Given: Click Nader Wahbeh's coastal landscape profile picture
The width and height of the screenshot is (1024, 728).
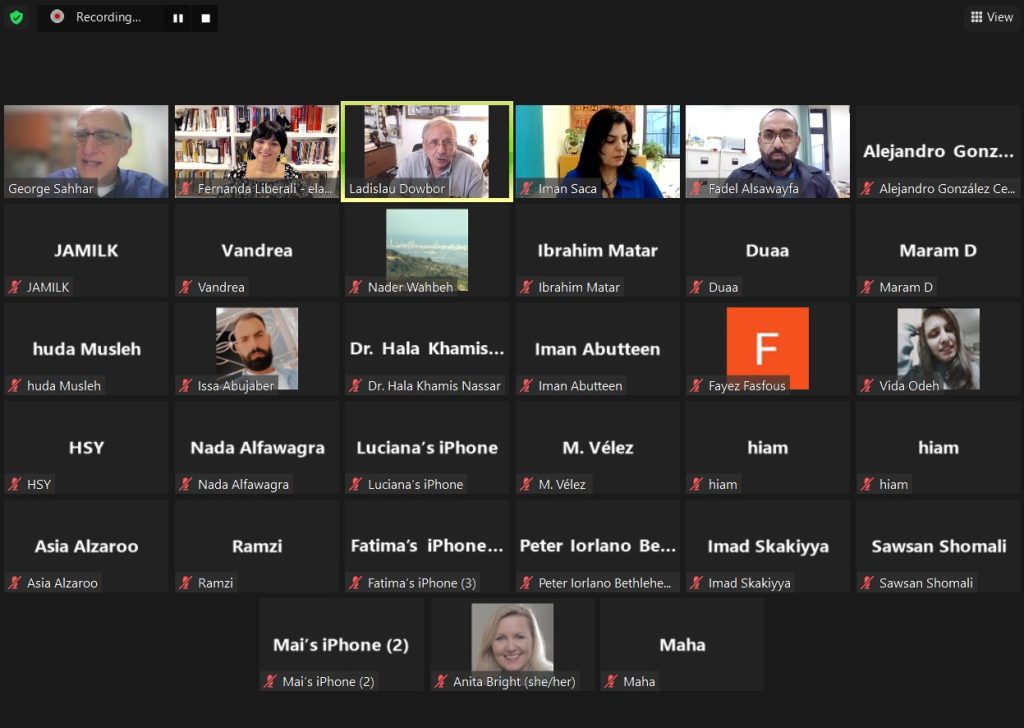Looking at the screenshot, I should [427, 249].
